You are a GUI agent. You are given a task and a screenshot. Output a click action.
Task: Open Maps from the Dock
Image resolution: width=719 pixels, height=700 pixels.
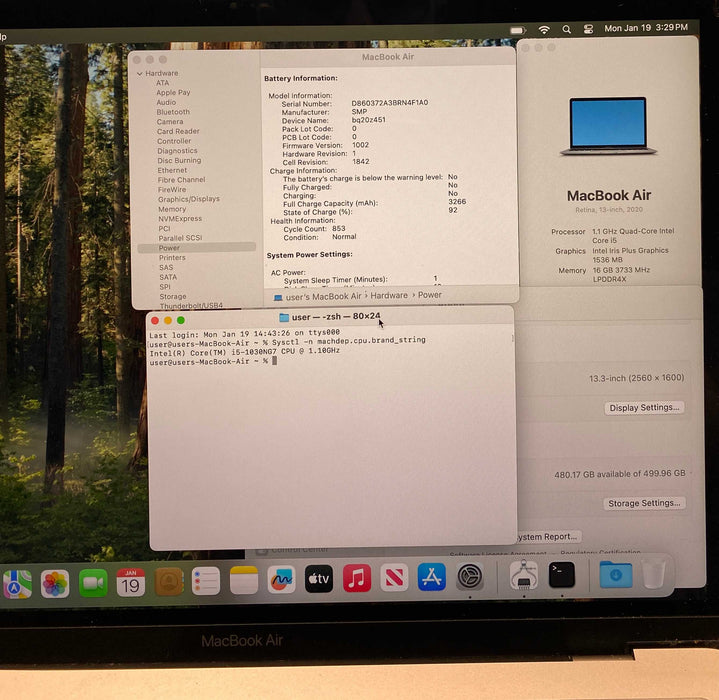[17, 584]
